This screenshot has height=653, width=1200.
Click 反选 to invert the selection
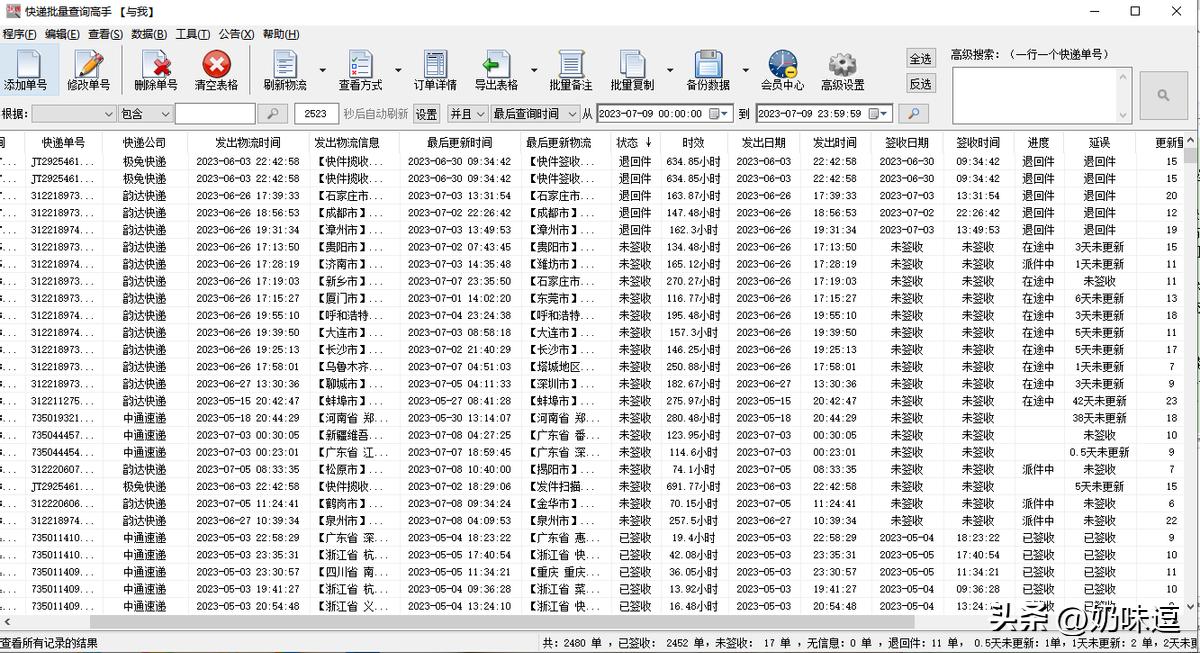pos(920,84)
